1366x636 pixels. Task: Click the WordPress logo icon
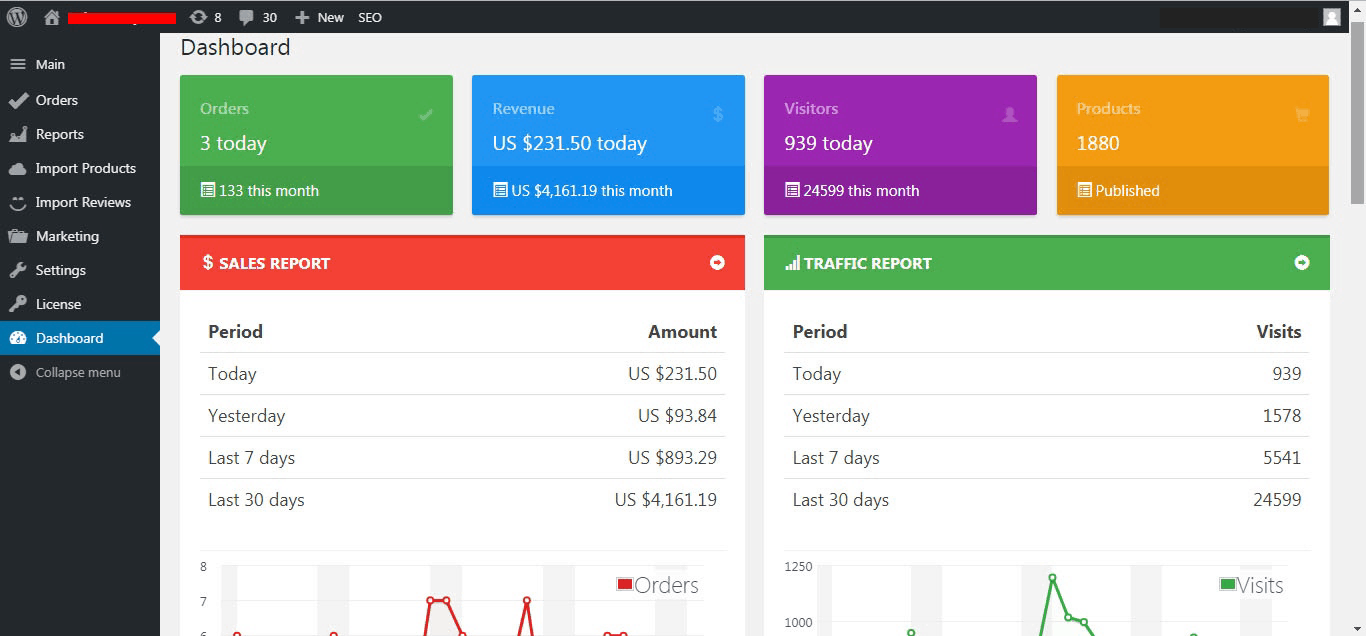(x=17, y=17)
